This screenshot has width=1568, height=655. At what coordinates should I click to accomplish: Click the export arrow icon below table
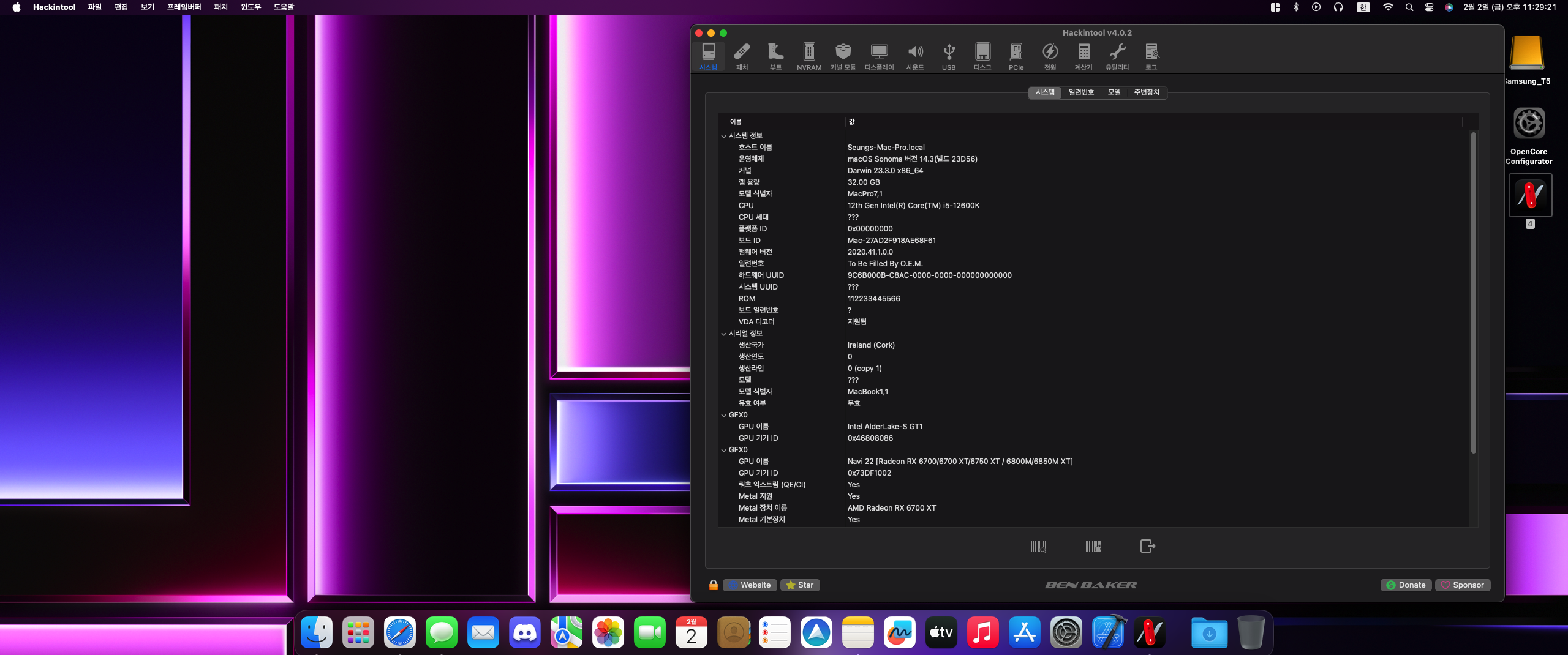click(1147, 546)
